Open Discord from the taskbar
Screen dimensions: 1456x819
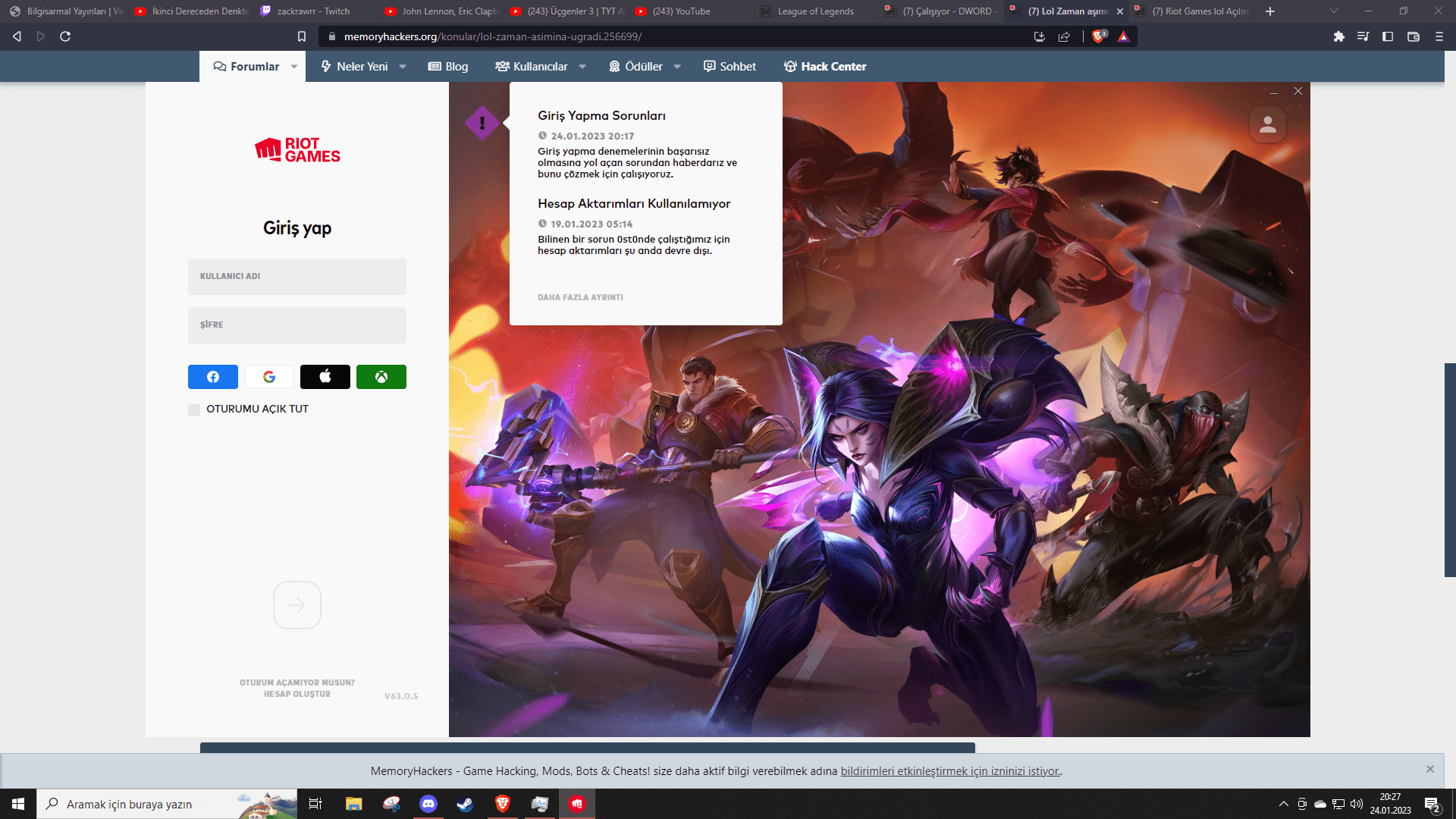428,804
